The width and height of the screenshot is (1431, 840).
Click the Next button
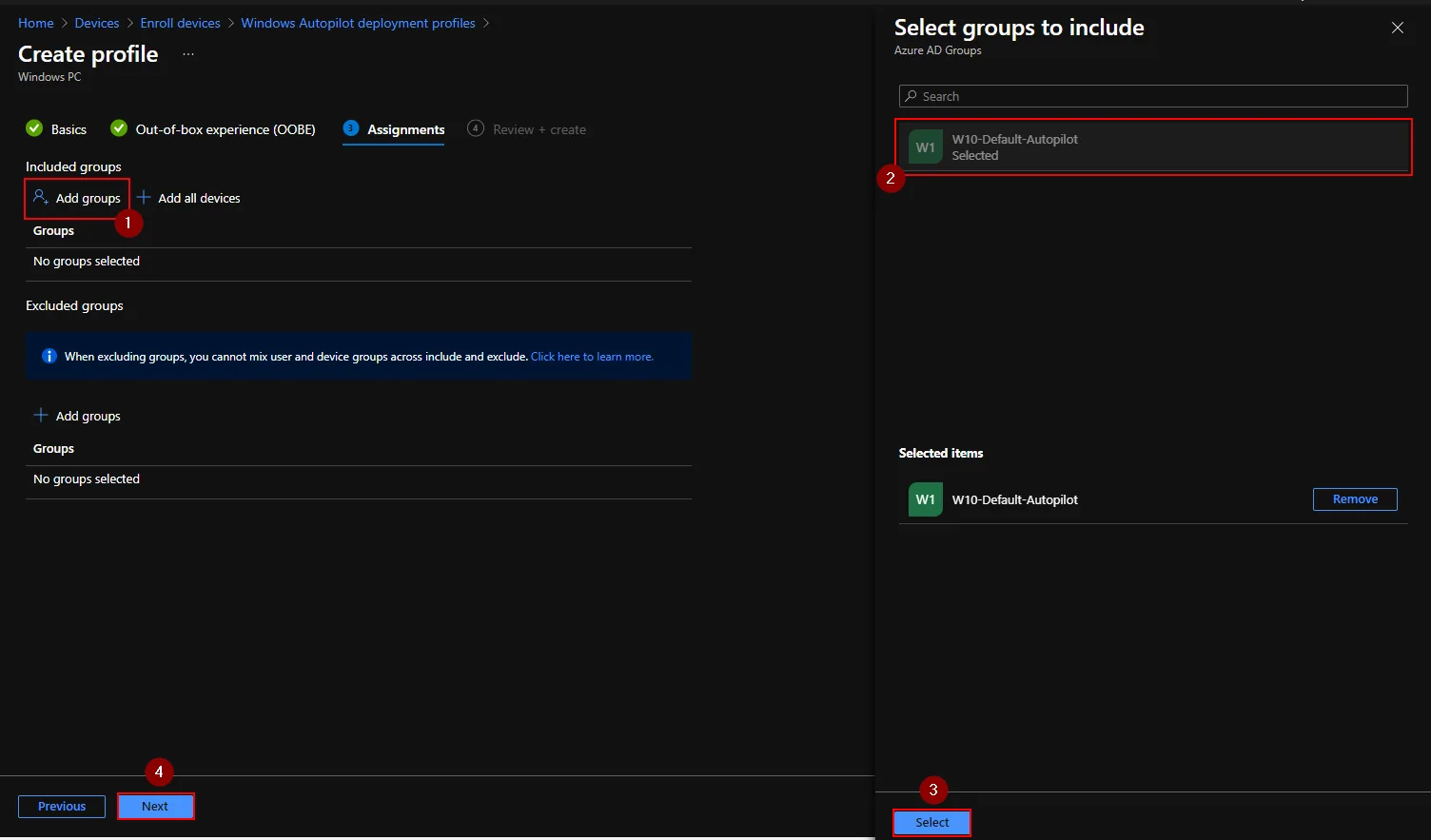pyautogui.click(x=156, y=807)
